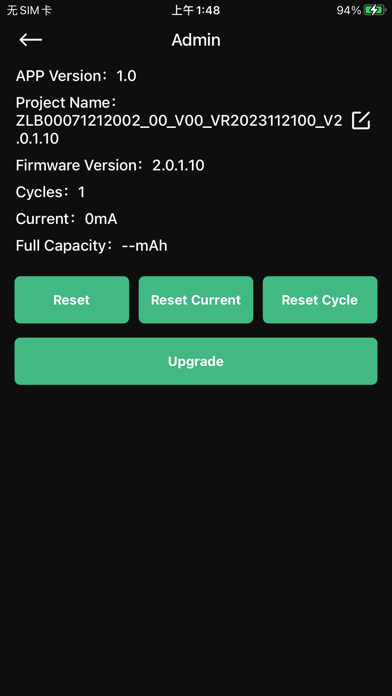This screenshot has height=696, width=392.
Task: Tap the 94% battery percentage
Action: click(348, 10)
